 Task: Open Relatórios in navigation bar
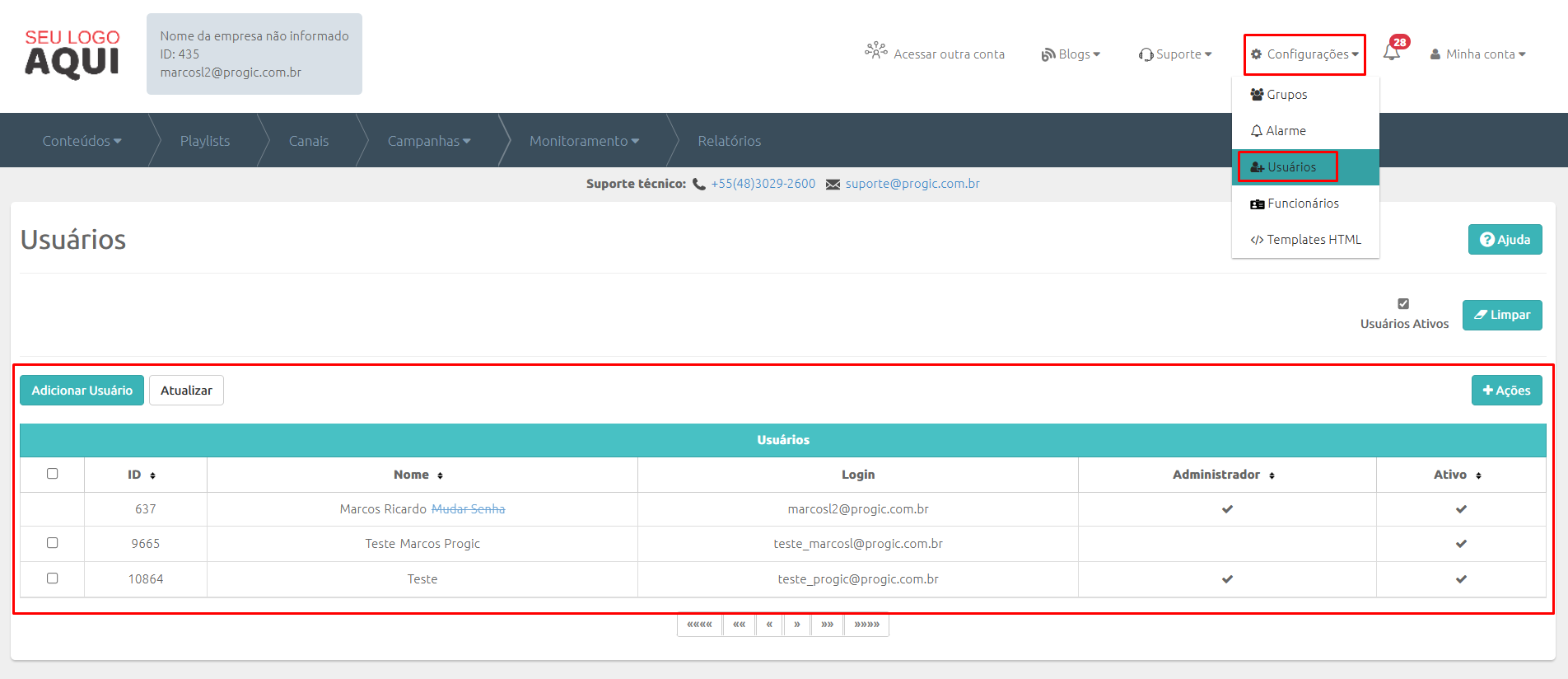pyautogui.click(x=730, y=141)
